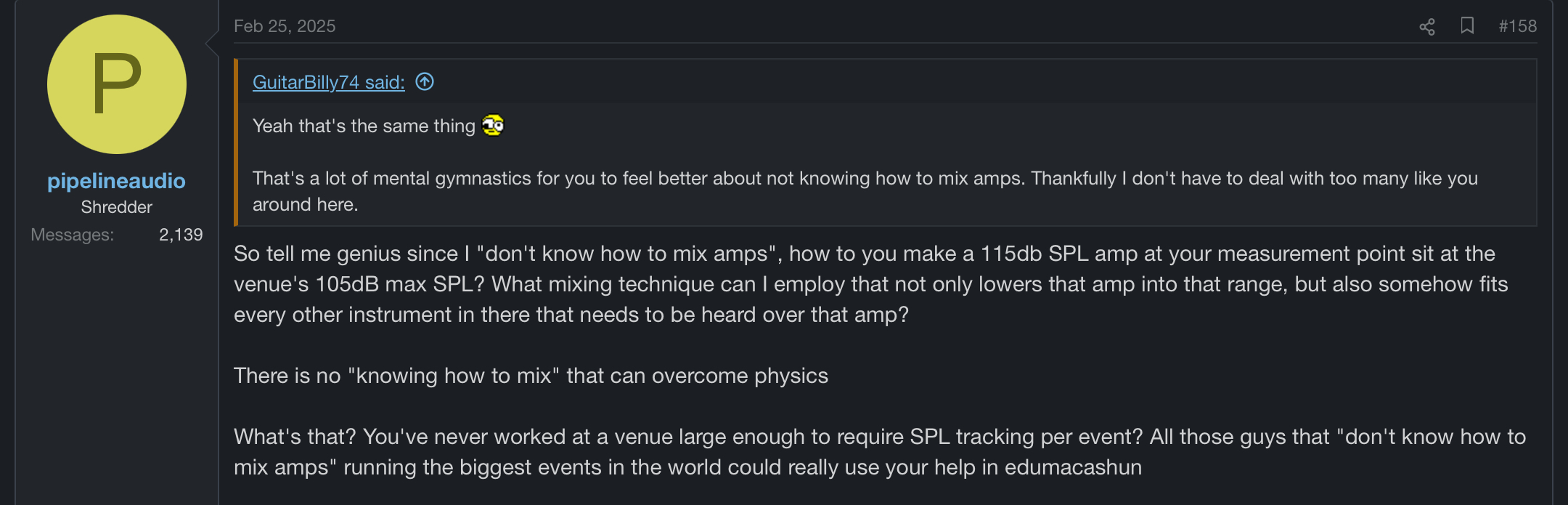Click the smiley emoji in the quote
Viewport: 1568px width, 505px height.
493,126
